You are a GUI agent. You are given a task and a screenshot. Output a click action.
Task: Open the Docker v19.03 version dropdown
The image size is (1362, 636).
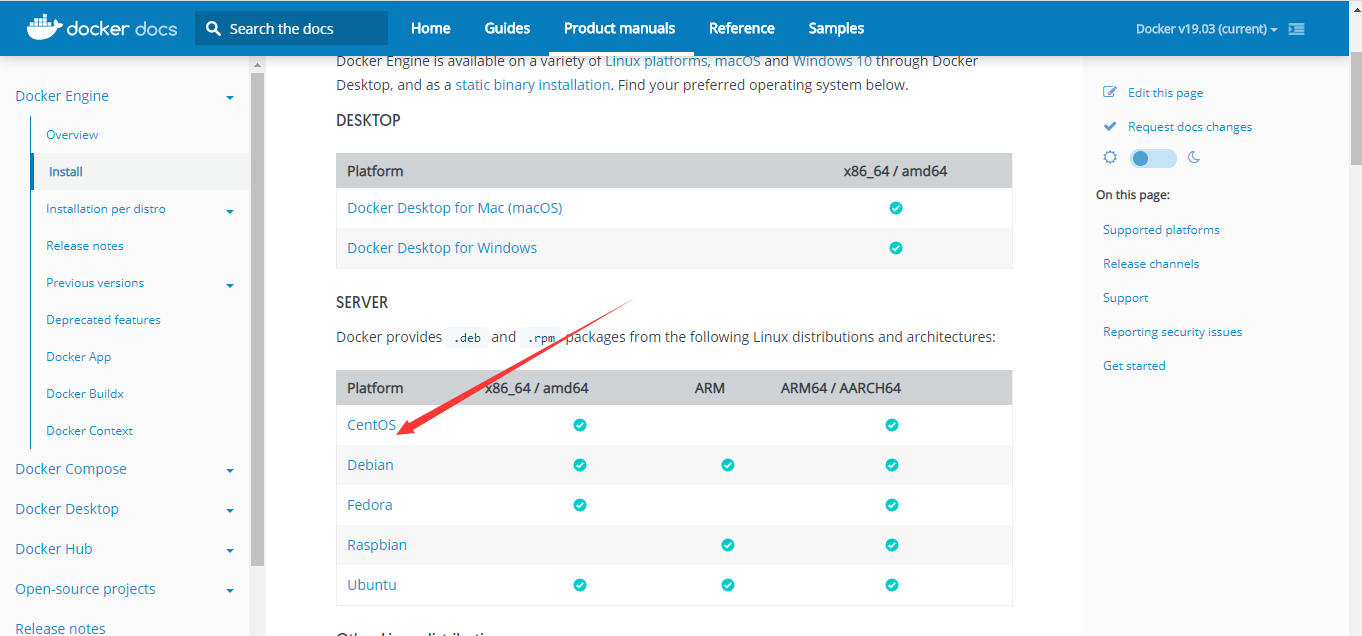click(1206, 29)
